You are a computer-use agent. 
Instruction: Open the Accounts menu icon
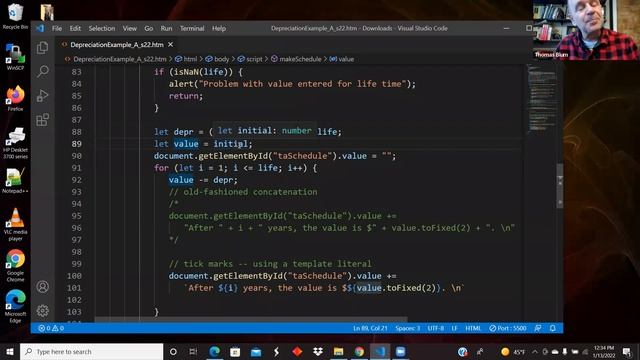pos(42,287)
